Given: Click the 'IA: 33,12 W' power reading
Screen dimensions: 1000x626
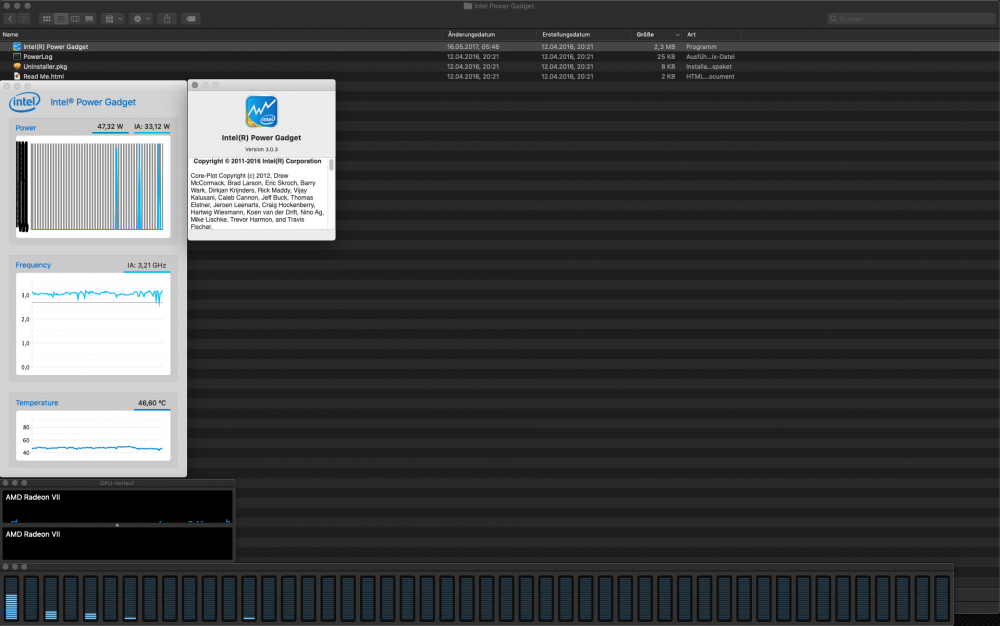Looking at the screenshot, I should (x=152, y=126).
